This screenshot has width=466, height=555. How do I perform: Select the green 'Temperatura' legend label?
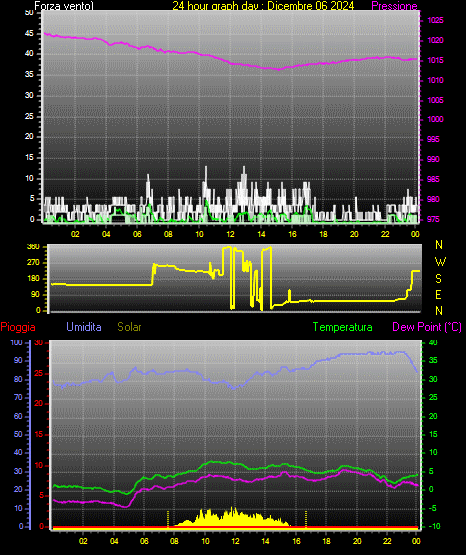(343, 327)
